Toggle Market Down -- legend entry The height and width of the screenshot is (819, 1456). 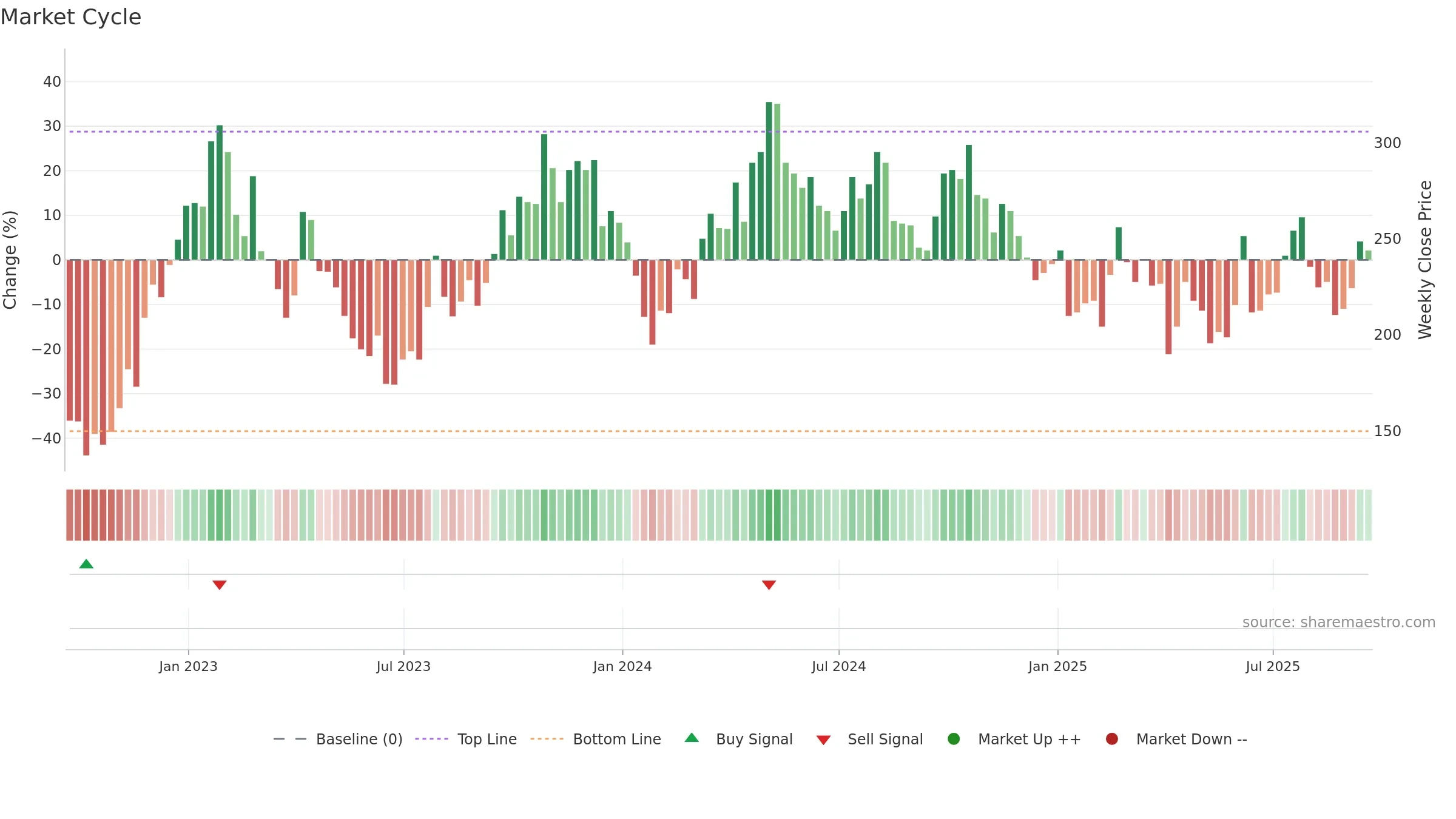pyautogui.click(x=1176, y=739)
